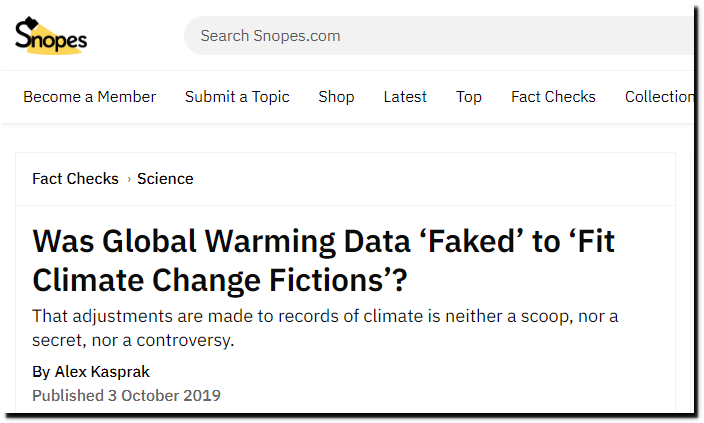Click the Science breadcrumb category
Screen dimensions: 704x423
[x=165, y=179]
